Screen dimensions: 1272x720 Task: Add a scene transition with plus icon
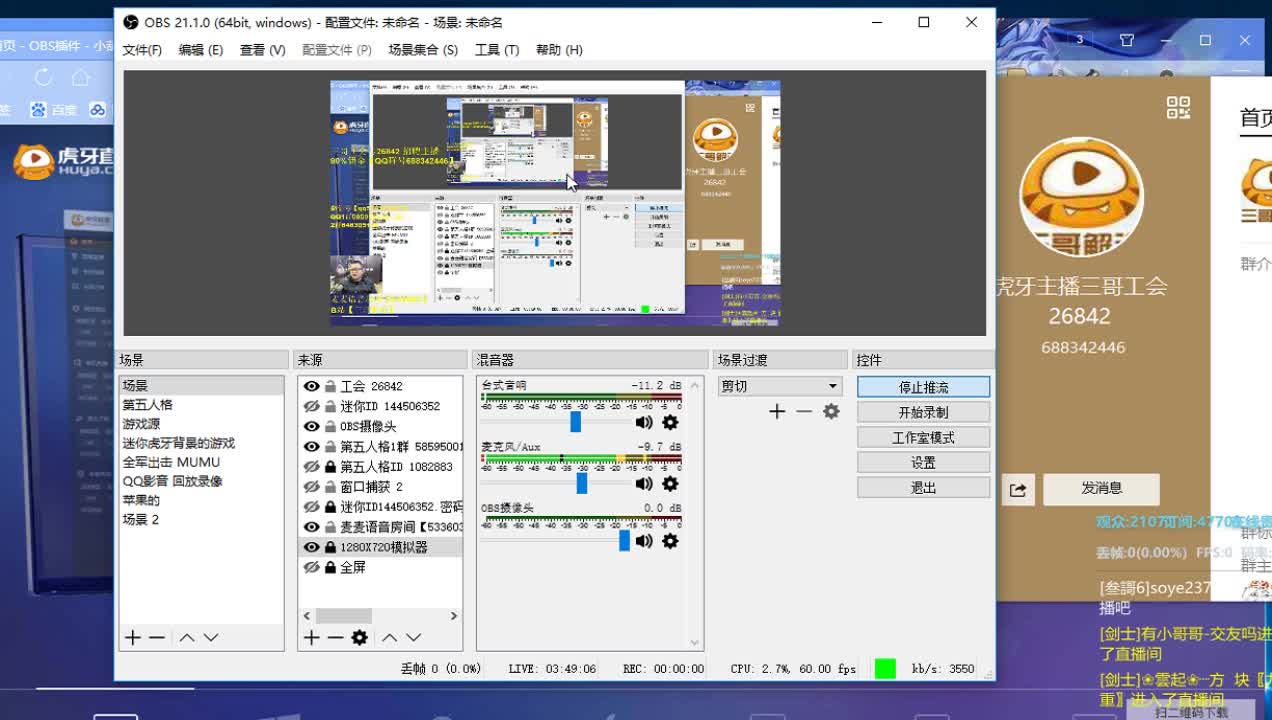point(776,411)
